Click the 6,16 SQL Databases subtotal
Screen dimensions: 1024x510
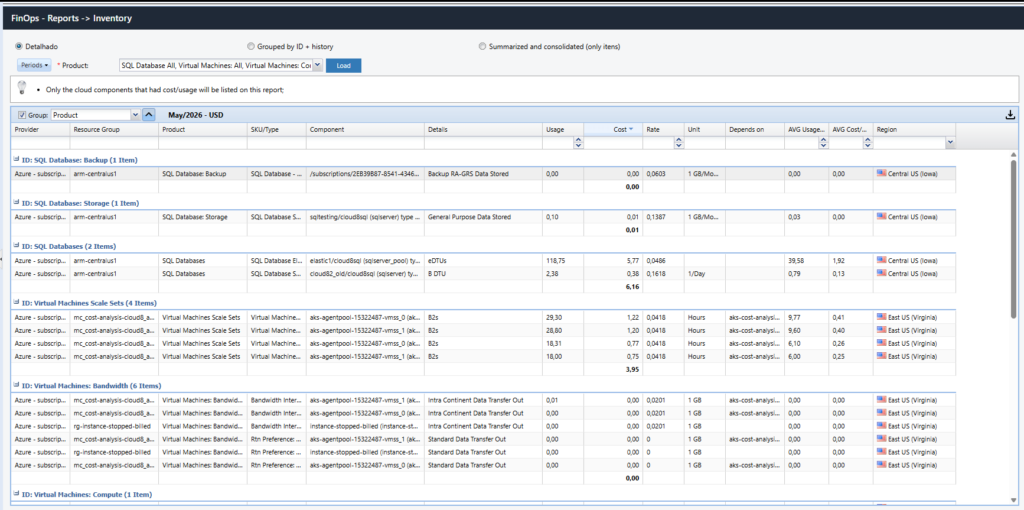point(633,287)
